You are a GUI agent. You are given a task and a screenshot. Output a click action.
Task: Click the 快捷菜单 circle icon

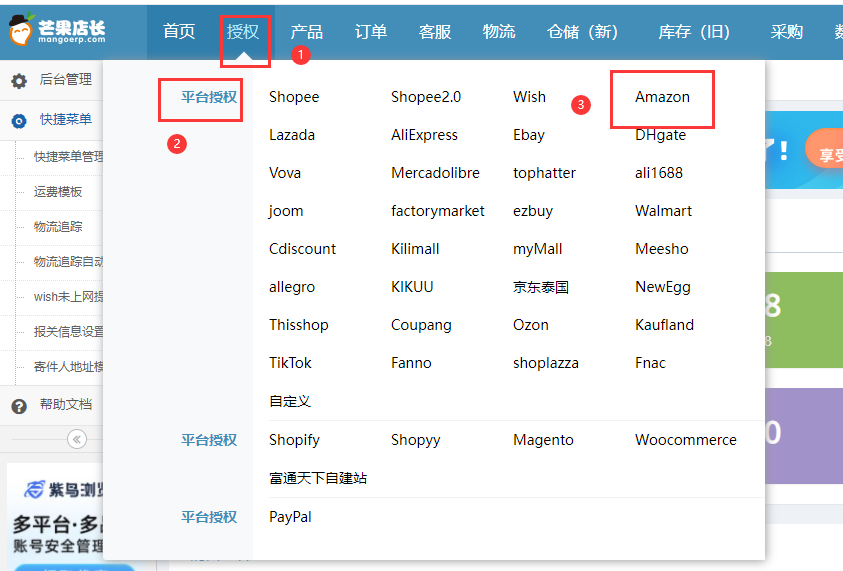[19, 121]
